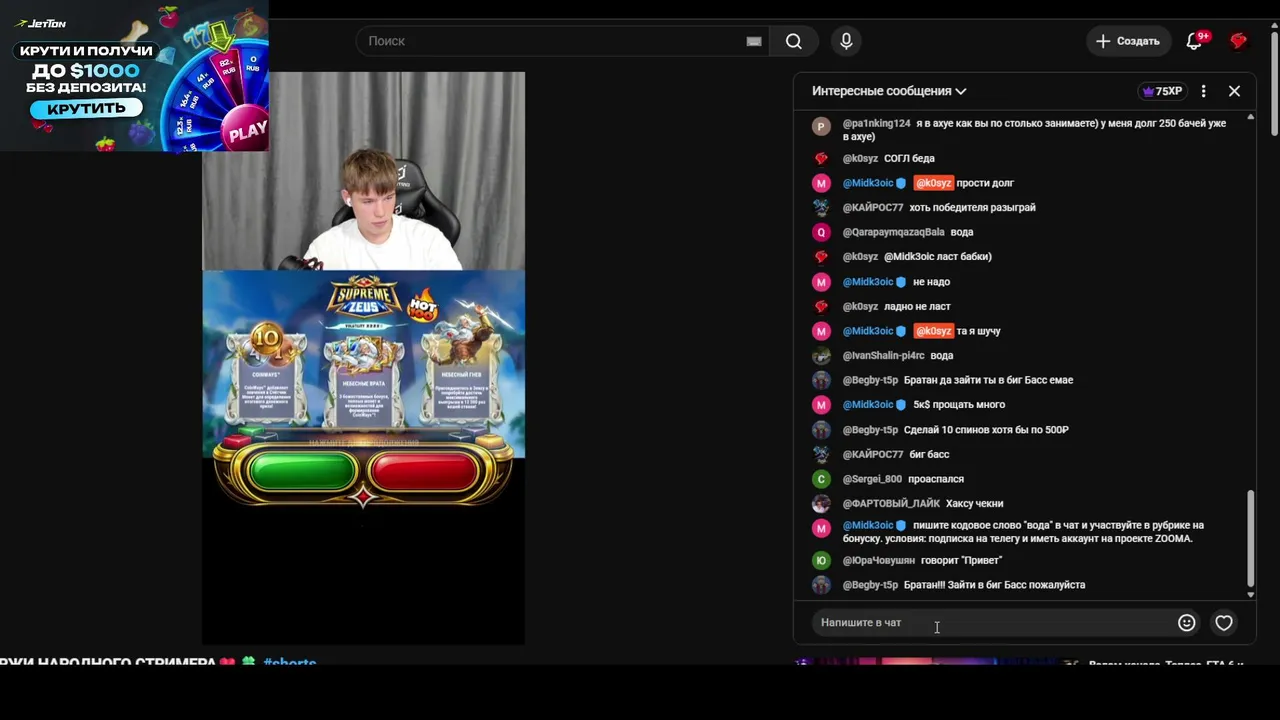Start voice search with the microphone icon
This screenshot has width=1280, height=720.
point(846,41)
